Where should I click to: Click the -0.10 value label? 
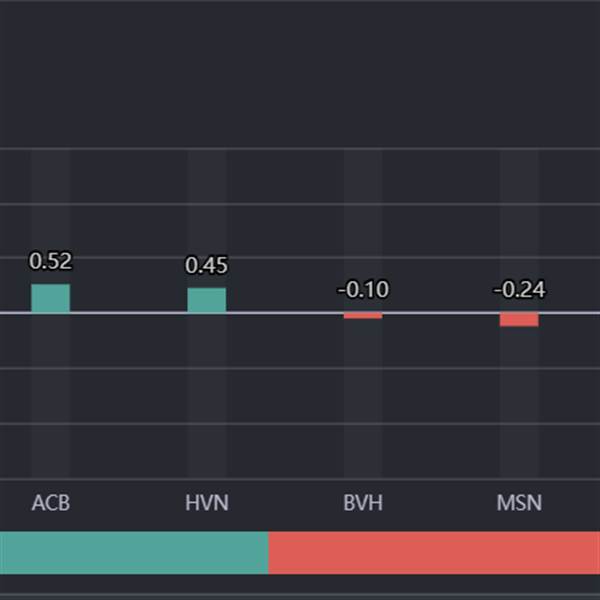coord(363,290)
